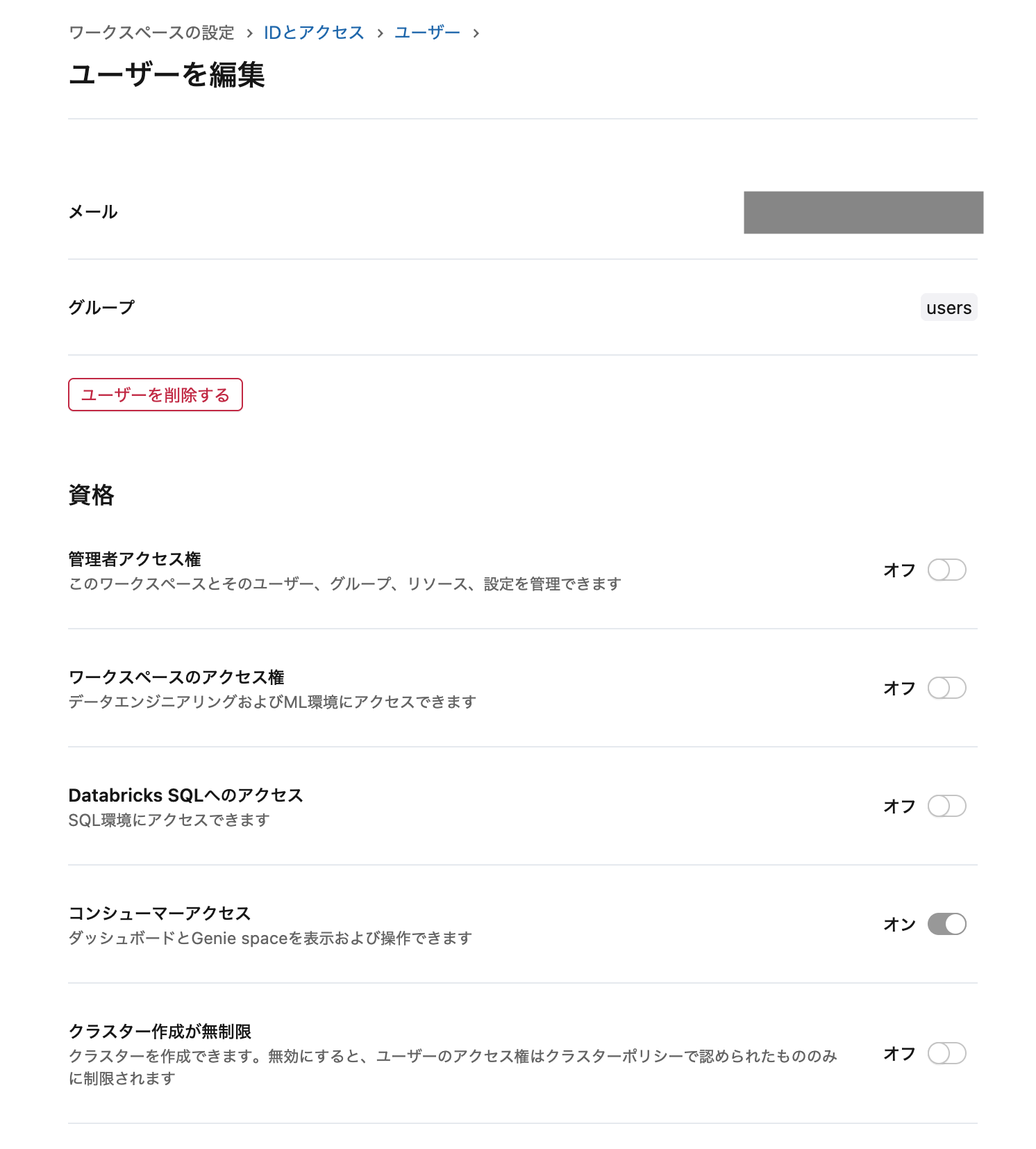This screenshot has height=1149, width=1036.
Task: Go to ユーザー list from breadcrumb
Action: 426,31
